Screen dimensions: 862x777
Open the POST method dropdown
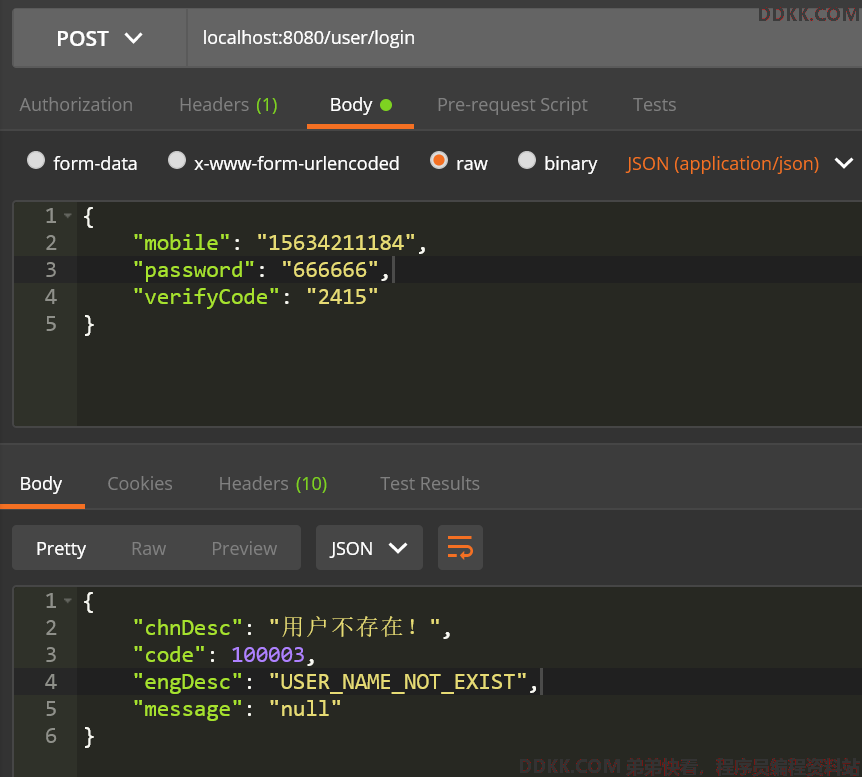(99, 39)
